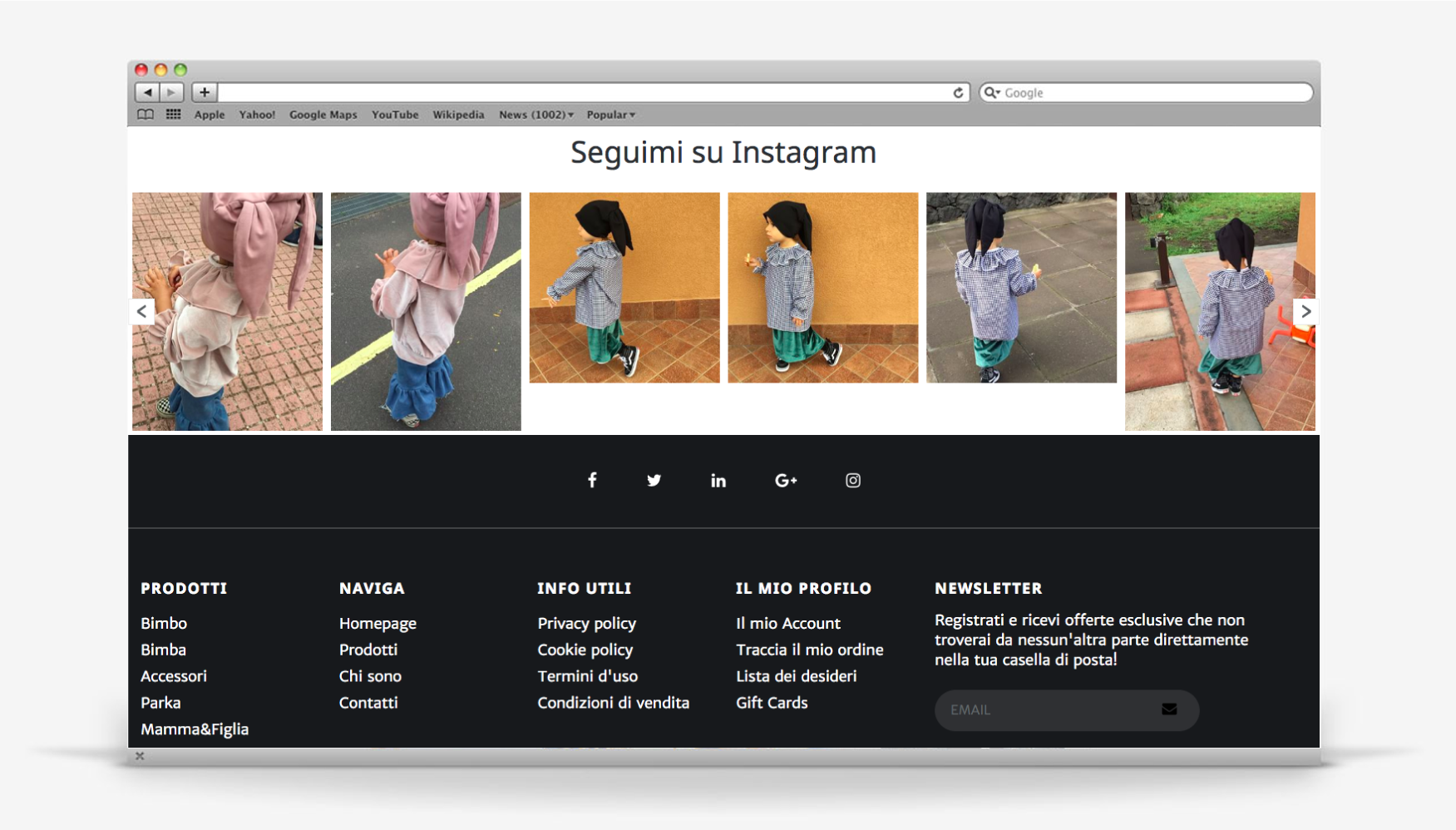Go to previous Instagram photos arrow
Image resolution: width=1456 pixels, height=830 pixels.
point(142,311)
